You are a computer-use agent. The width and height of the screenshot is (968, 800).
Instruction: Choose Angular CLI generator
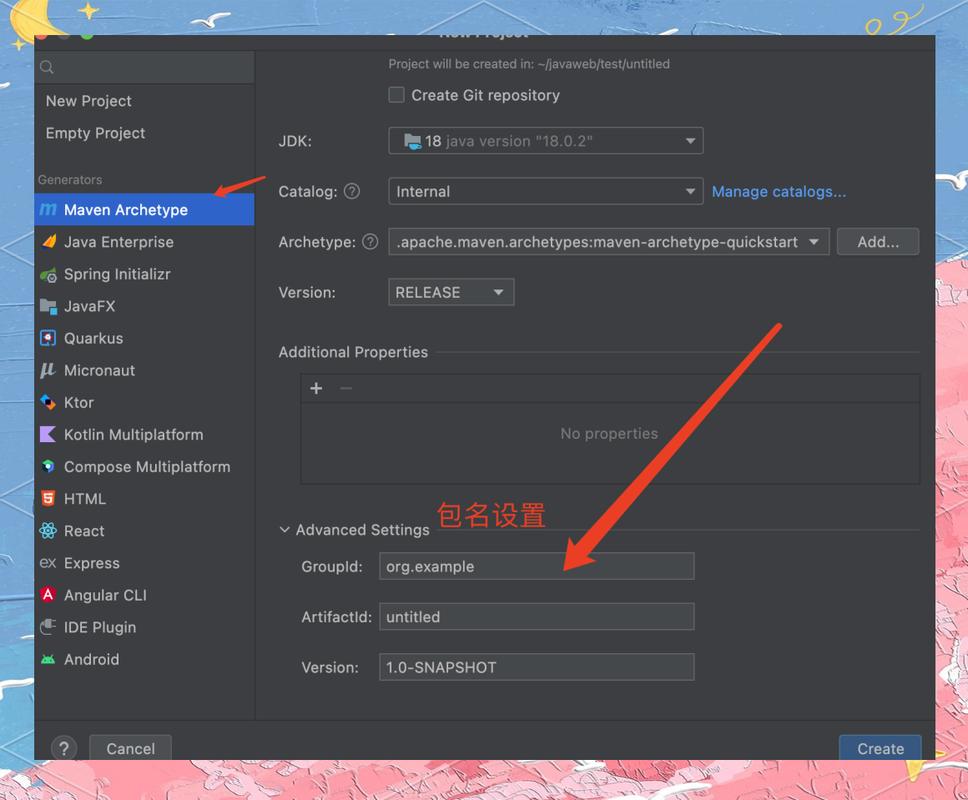click(x=144, y=595)
